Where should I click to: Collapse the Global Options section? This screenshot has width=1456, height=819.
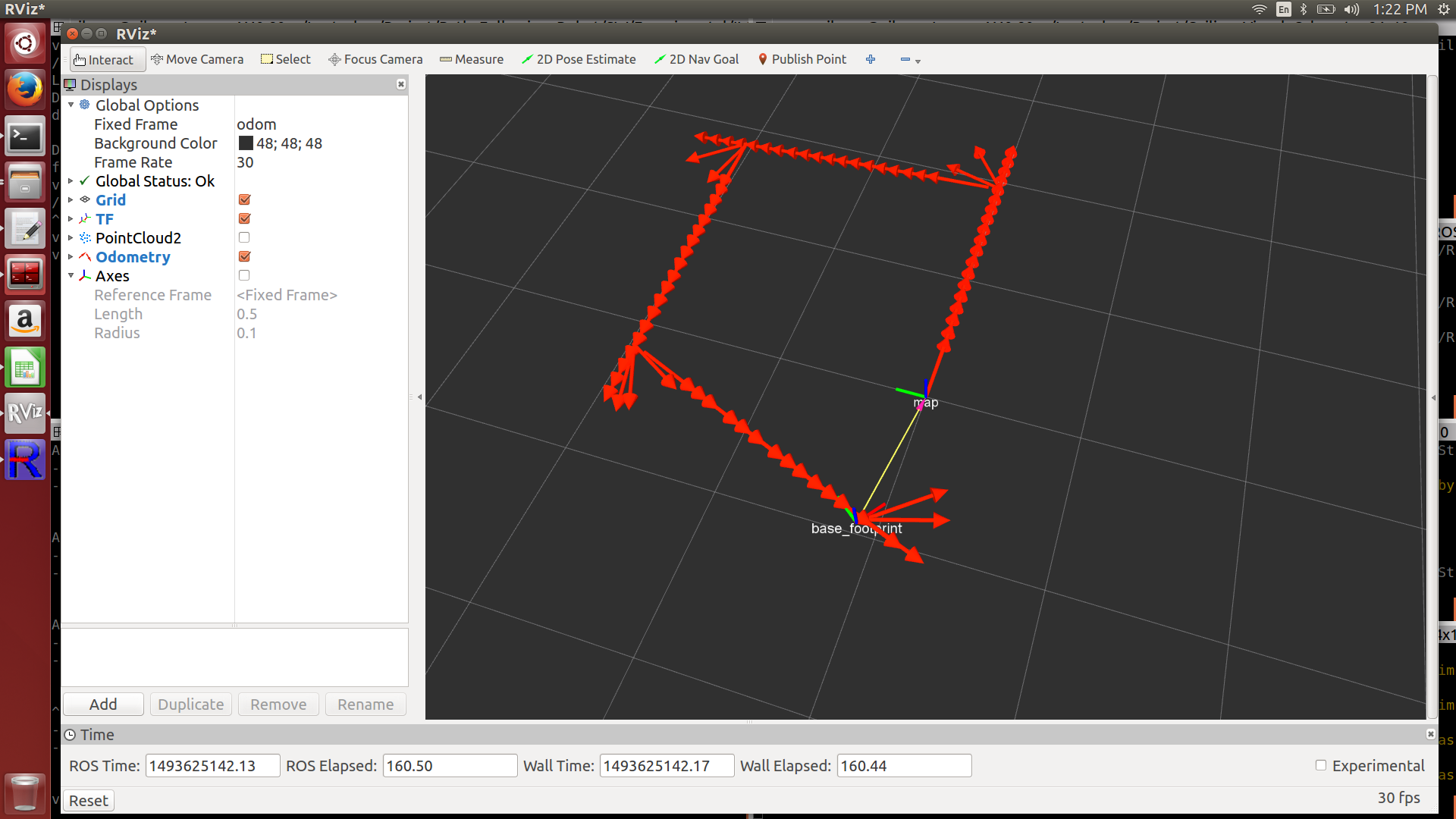71,105
